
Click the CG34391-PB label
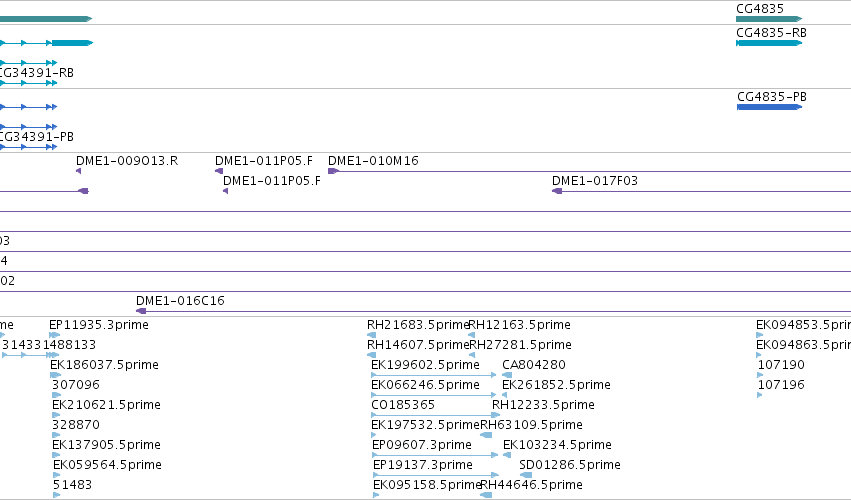click(x=36, y=137)
